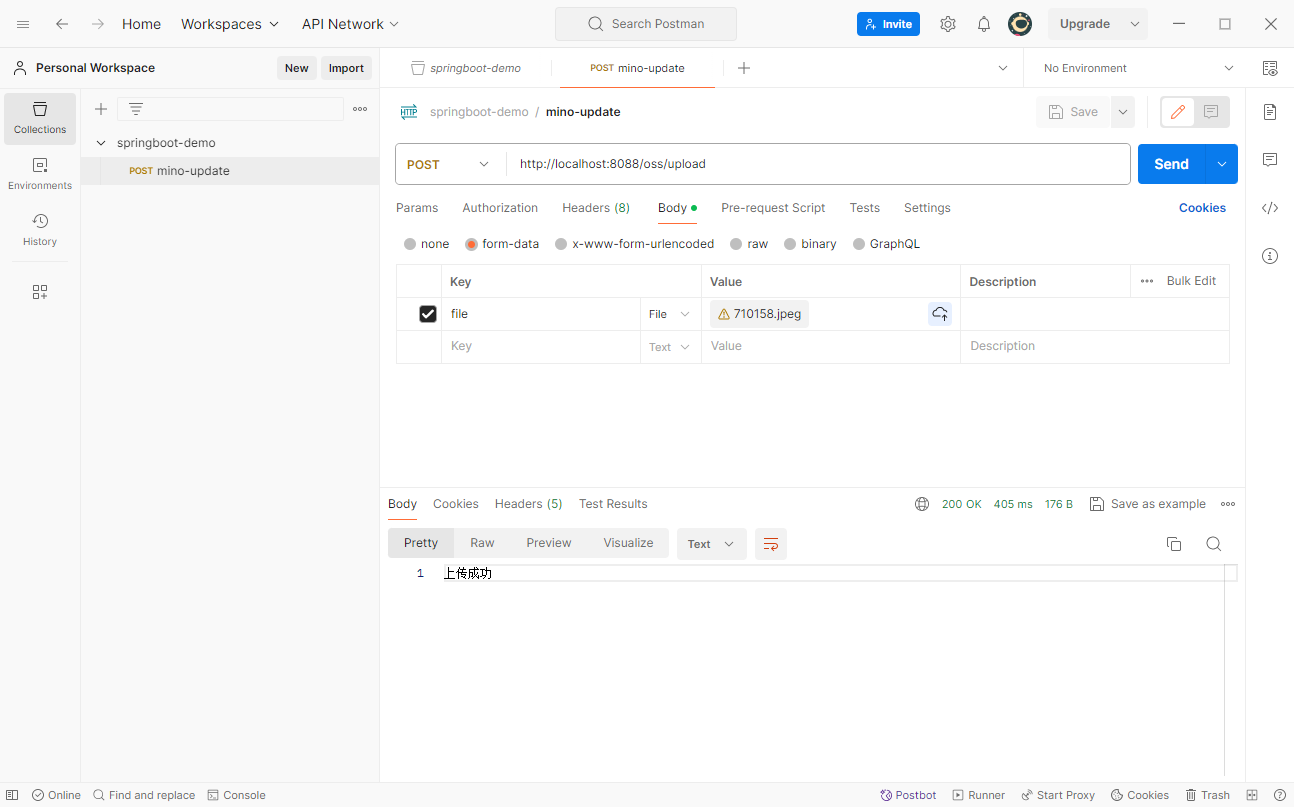Toggle line wrap icon in response
1294x807 pixels.
pyautogui.click(x=771, y=544)
